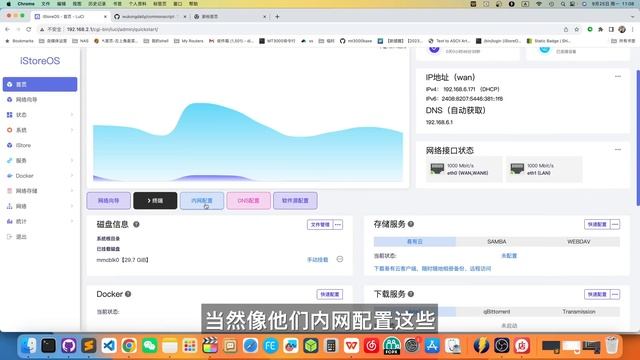Click the page vertical scrollbar
Screen dimensions: 640x360
pos(638,138)
